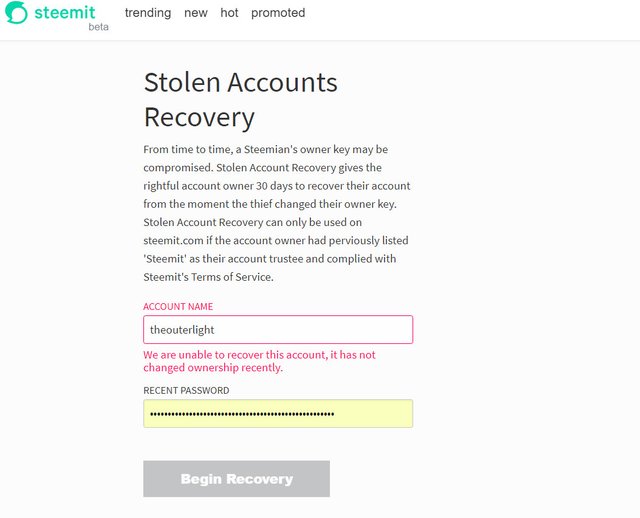640x518 pixels.
Task: Click the Steemit circular logo icon
Action: [x=17, y=14]
